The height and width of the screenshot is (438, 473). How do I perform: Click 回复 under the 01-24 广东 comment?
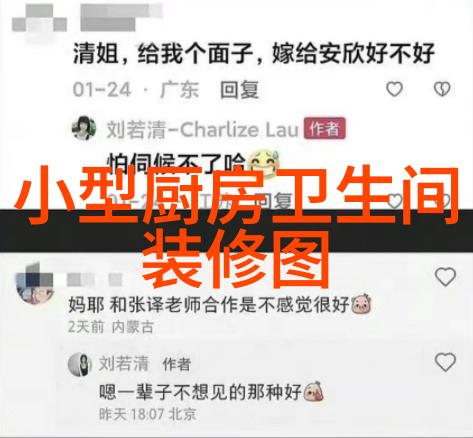coord(239,90)
